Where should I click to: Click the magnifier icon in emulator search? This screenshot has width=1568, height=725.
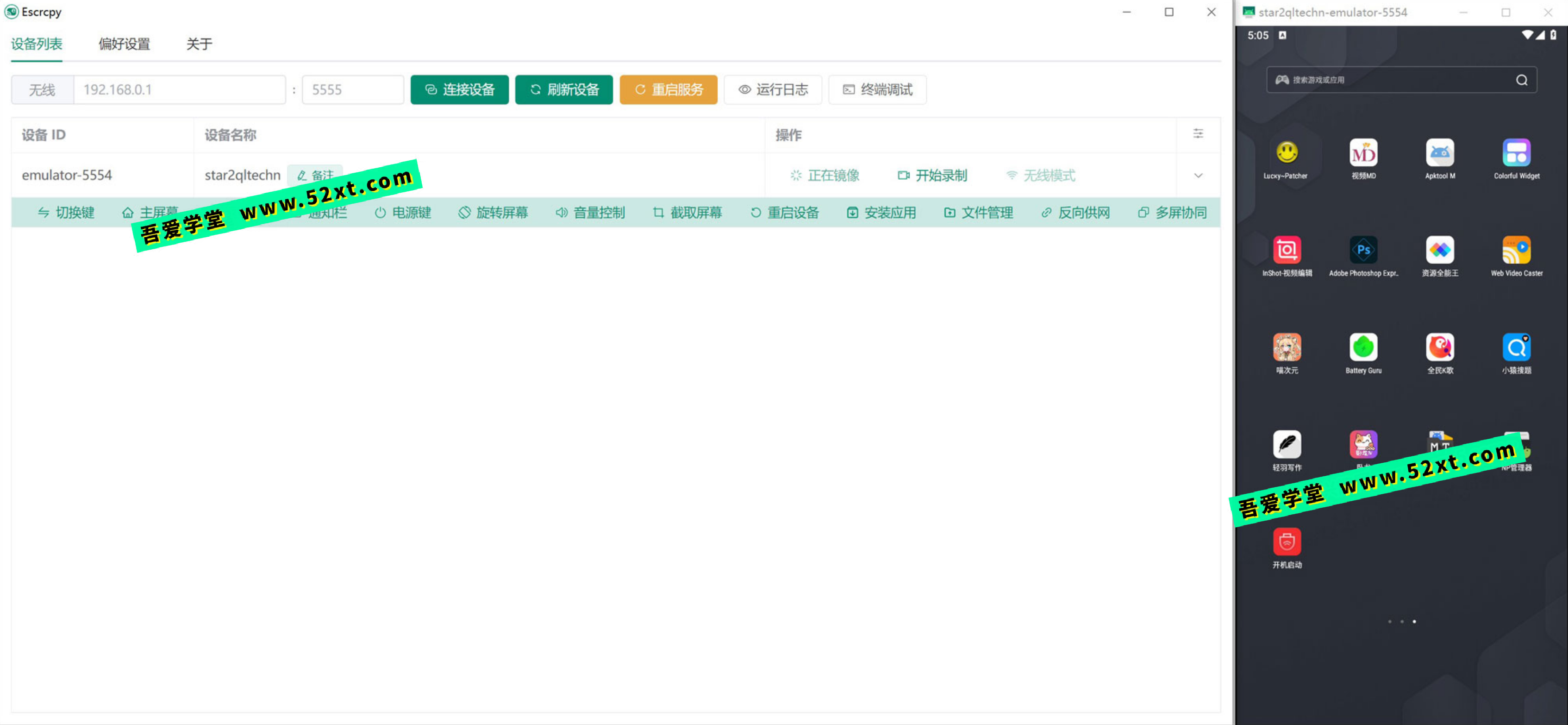pyautogui.click(x=1521, y=80)
